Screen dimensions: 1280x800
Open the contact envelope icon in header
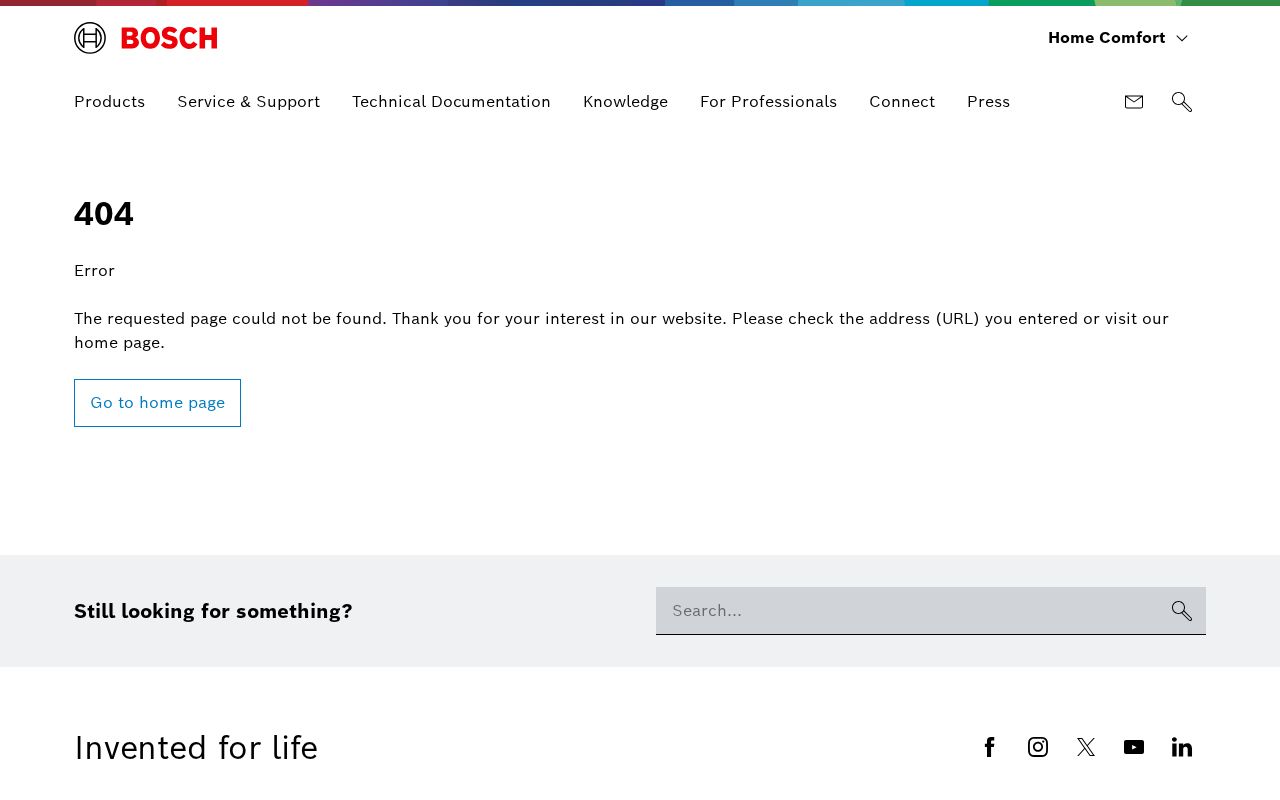1134,102
